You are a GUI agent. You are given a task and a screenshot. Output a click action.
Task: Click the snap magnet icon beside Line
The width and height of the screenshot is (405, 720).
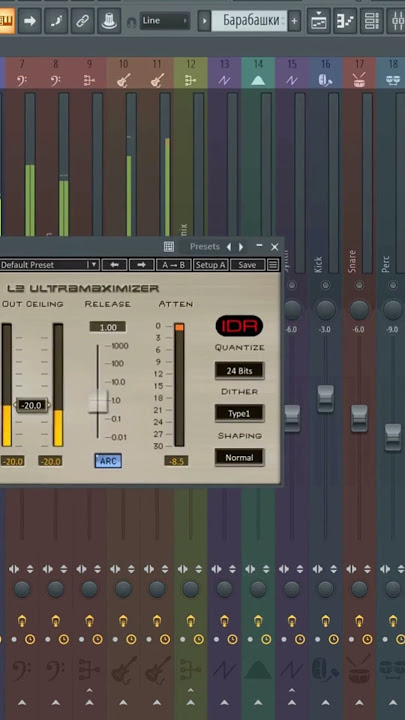132,22
